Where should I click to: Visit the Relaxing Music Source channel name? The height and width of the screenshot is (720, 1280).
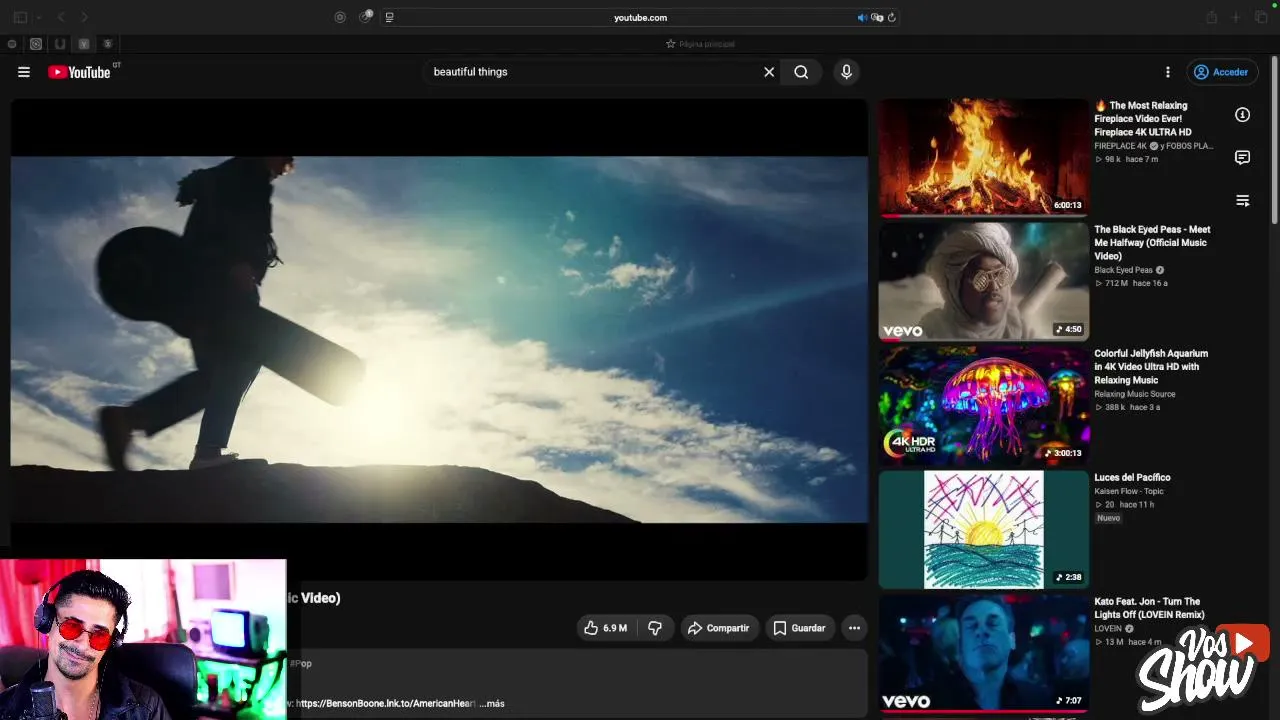(x=1134, y=394)
